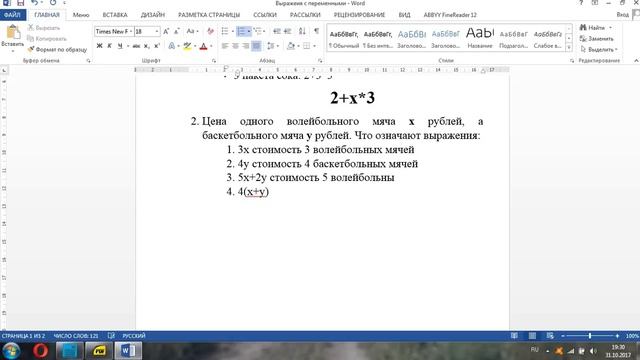Toggle superscript formatting
Viewport: 640px width, 360px height.
click(157, 46)
